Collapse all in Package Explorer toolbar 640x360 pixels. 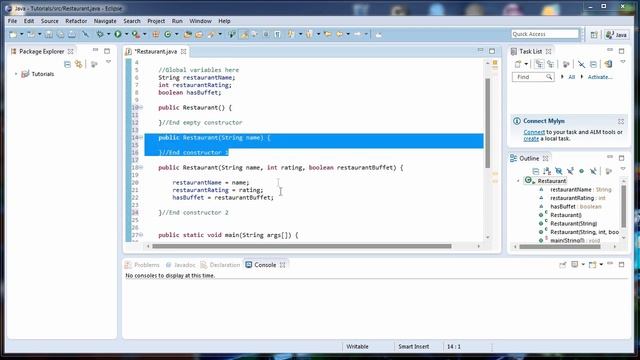point(67,64)
